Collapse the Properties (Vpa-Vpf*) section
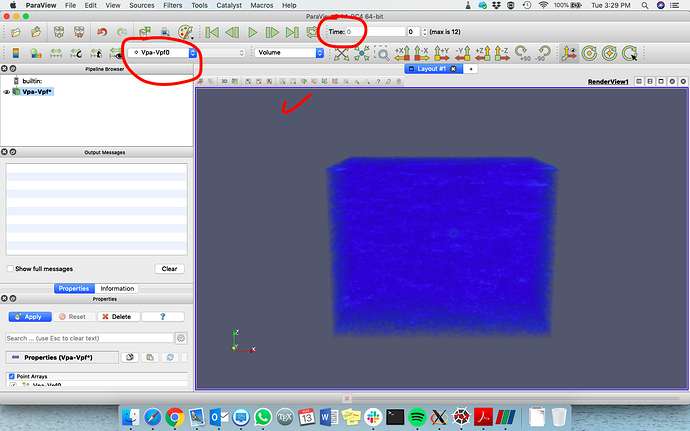 click(62, 357)
